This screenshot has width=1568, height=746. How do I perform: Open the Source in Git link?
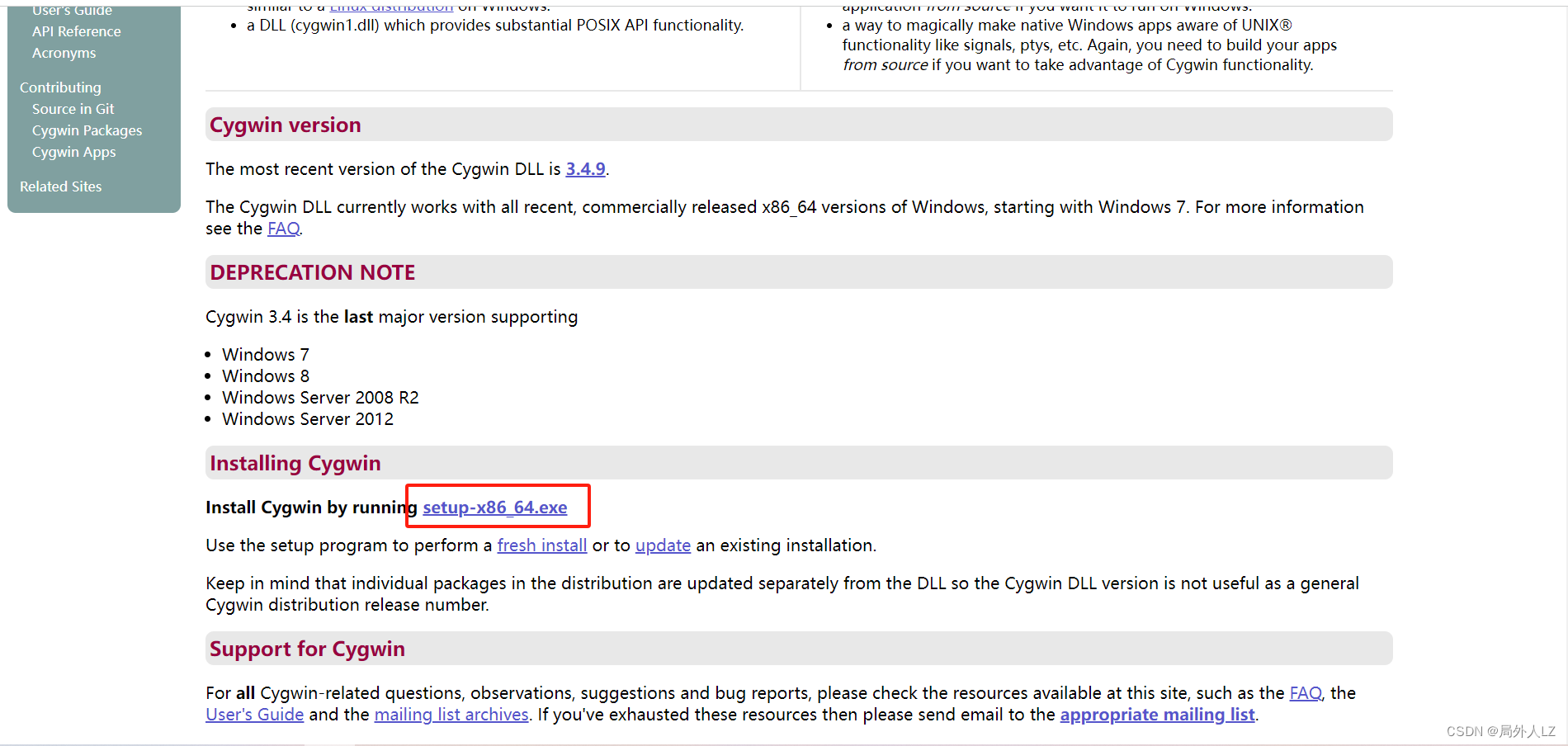point(73,109)
